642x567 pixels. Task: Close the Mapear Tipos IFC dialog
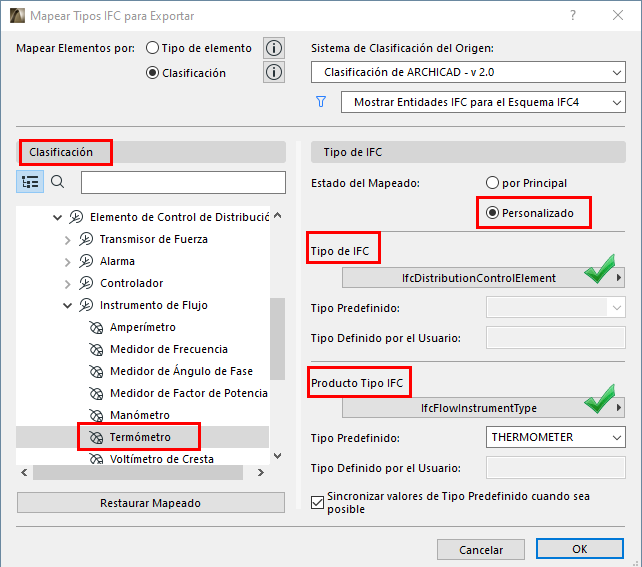(618, 16)
